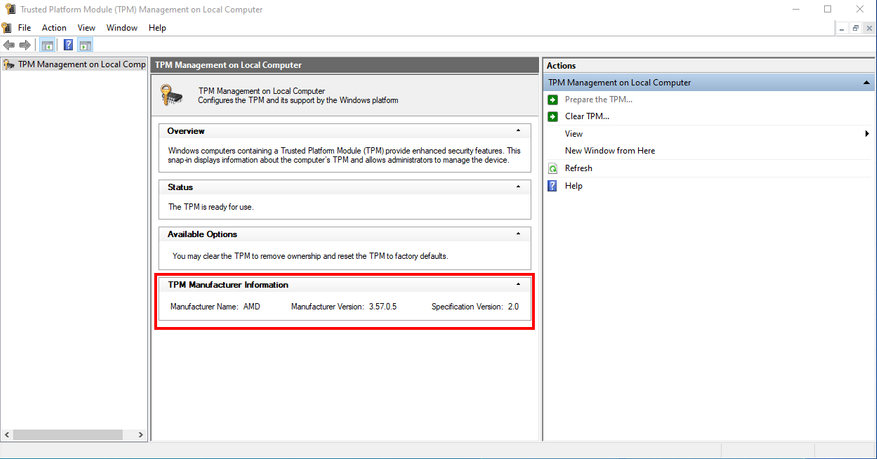
Task: Collapse the Overview section
Action: 517,131
